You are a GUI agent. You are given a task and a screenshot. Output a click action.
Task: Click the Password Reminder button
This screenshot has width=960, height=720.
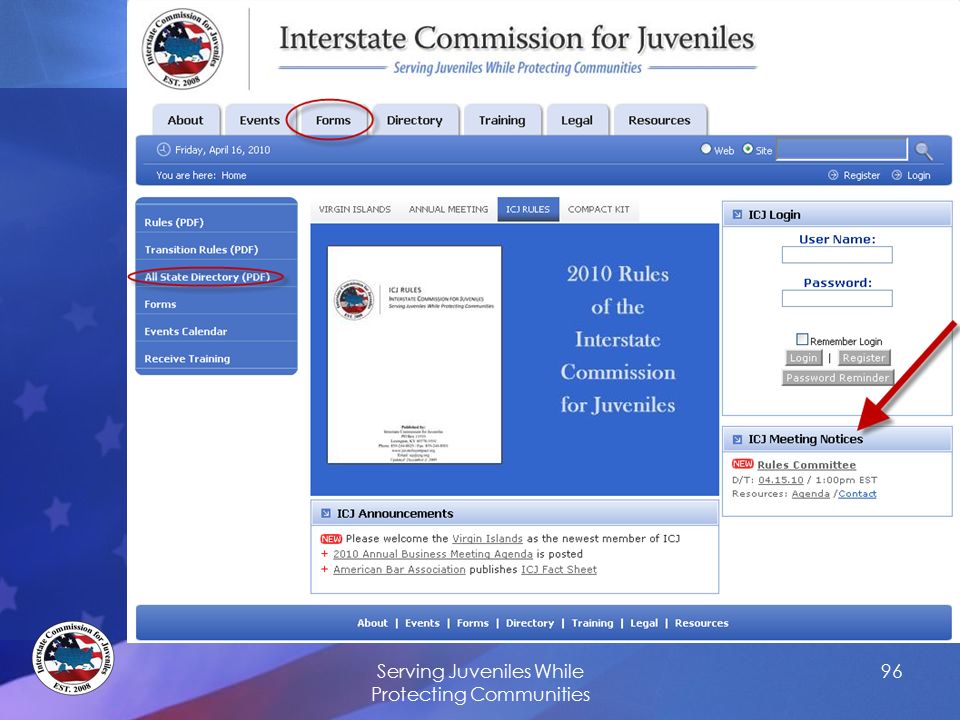pyautogui.click(x=838, y=378)
